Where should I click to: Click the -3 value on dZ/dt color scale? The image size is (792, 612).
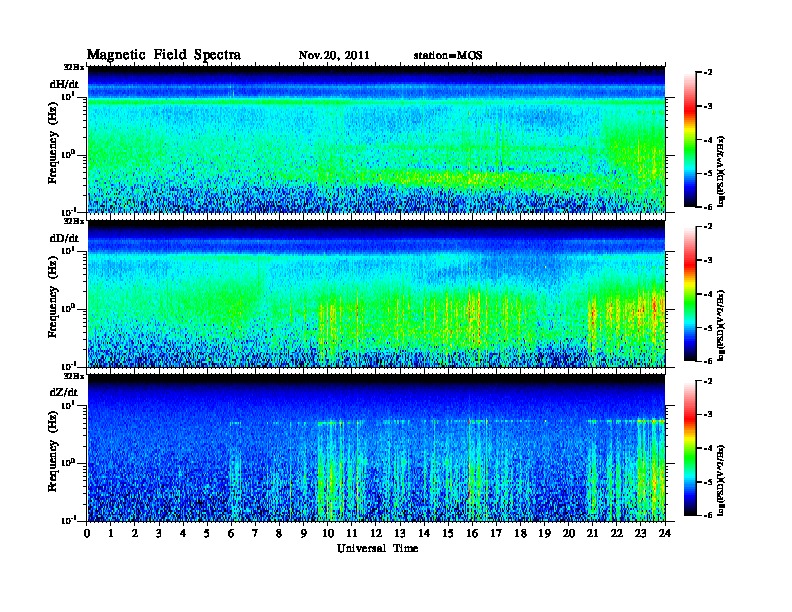(x=708, y=415)
